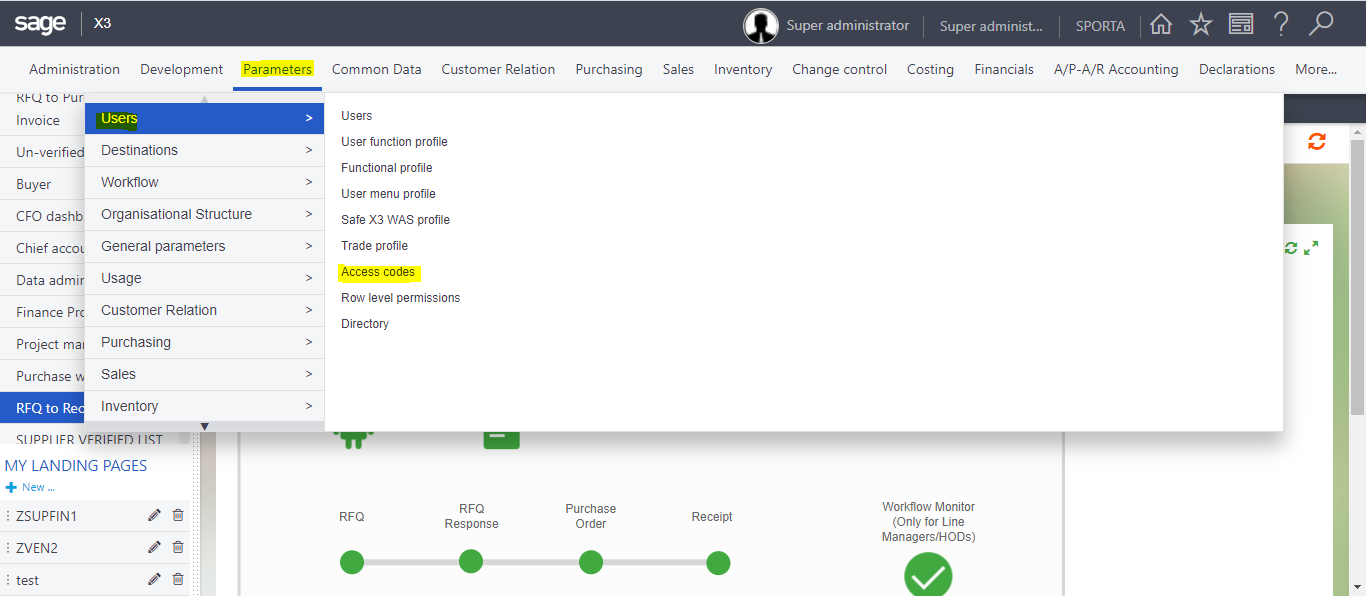1366x596 pixels.
Task: Open search using the magnifier icon
Action: coord(1321,25)
